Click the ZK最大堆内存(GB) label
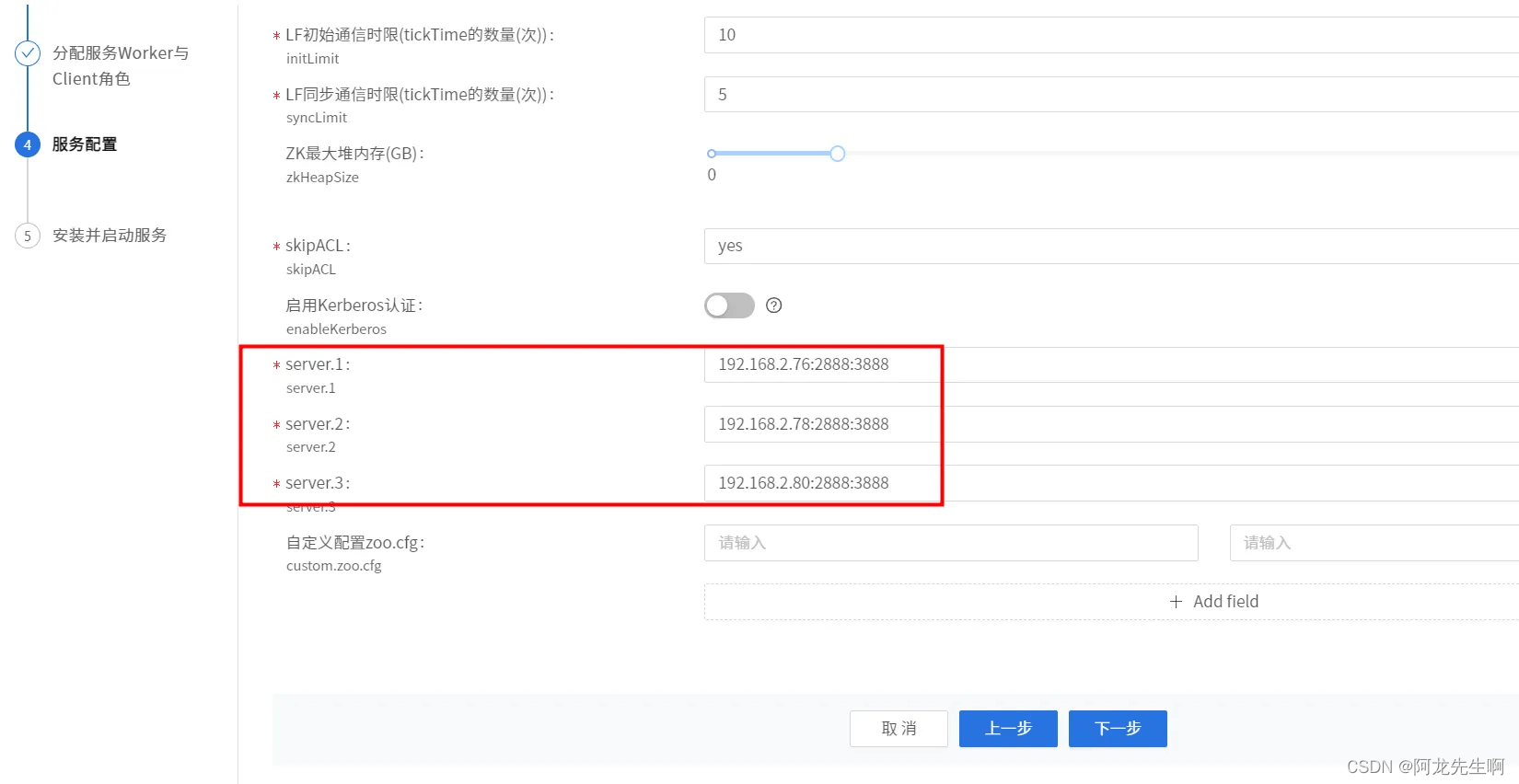This screenshot has width=1519, height=784. click(354, 154)
